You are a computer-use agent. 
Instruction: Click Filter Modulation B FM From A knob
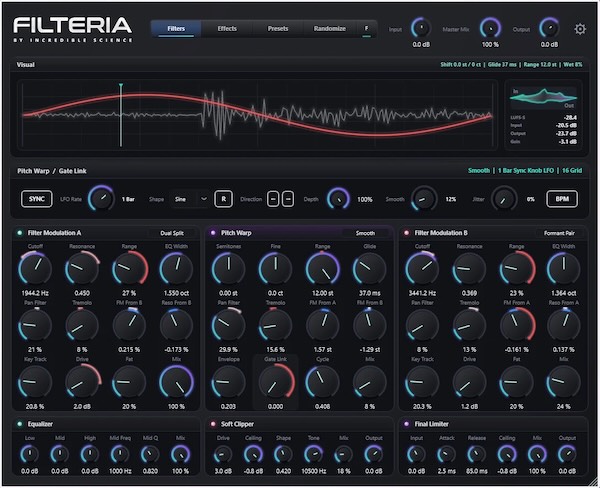point(517,325)
